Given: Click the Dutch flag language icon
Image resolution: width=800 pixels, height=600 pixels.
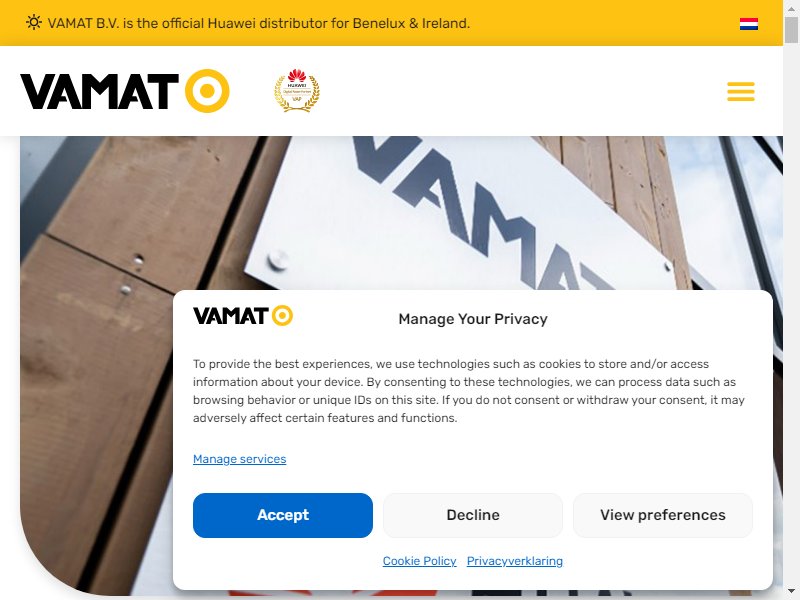Looking at the screenshot, I should point(748,23).
